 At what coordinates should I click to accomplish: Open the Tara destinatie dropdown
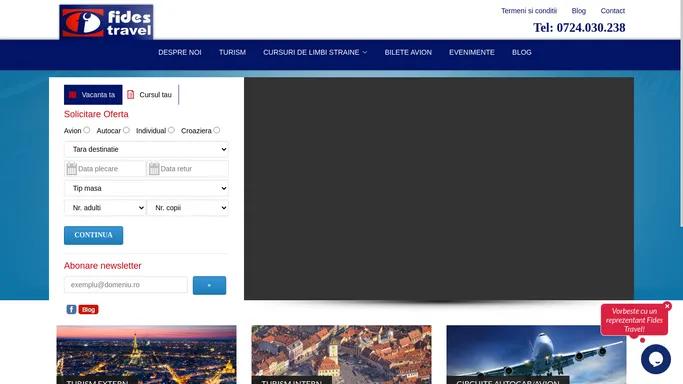click(x=146, y=149)
